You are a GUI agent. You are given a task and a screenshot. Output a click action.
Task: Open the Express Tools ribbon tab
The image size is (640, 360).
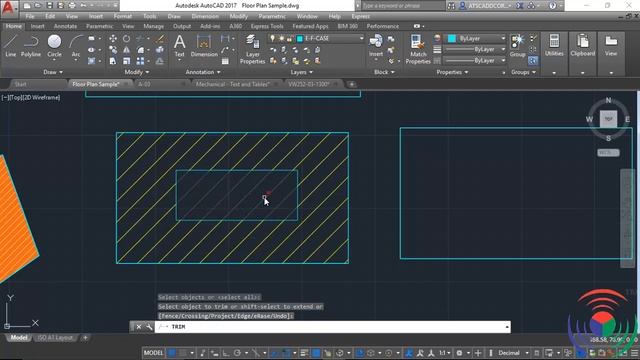(x=267, y=26)
